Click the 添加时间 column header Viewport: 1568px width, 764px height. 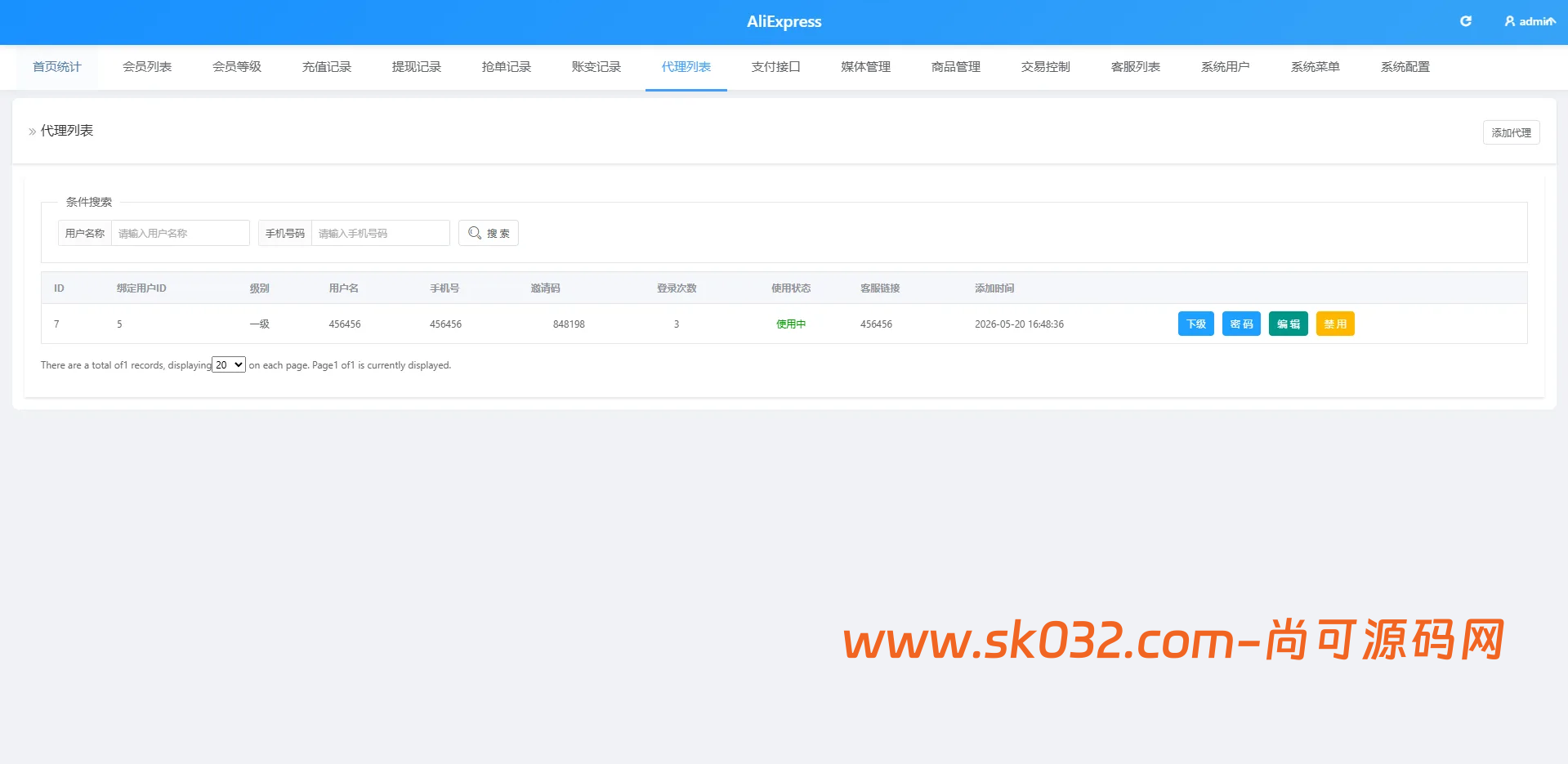(x=994, y=288)
